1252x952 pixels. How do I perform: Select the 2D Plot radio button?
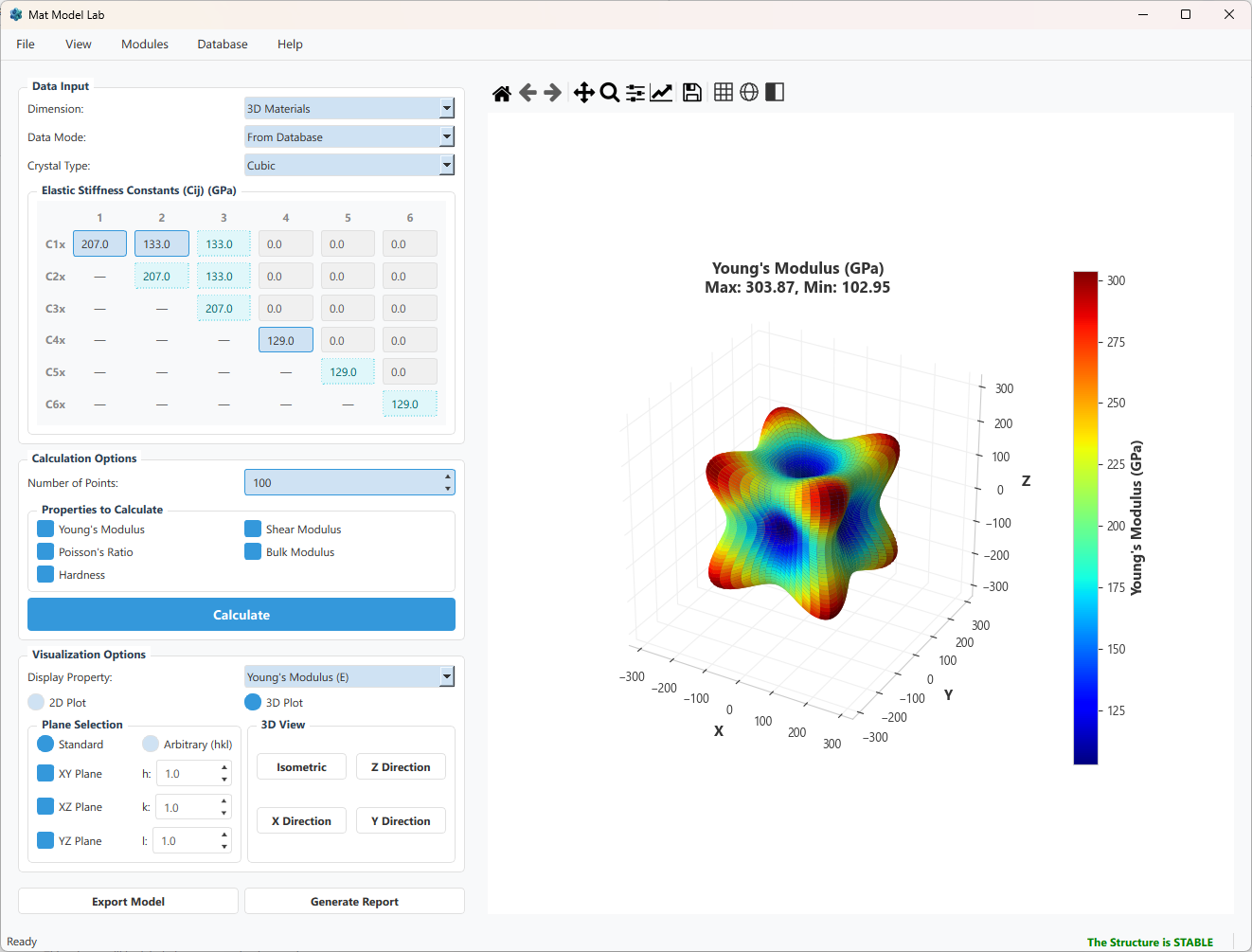pos(36,702)
